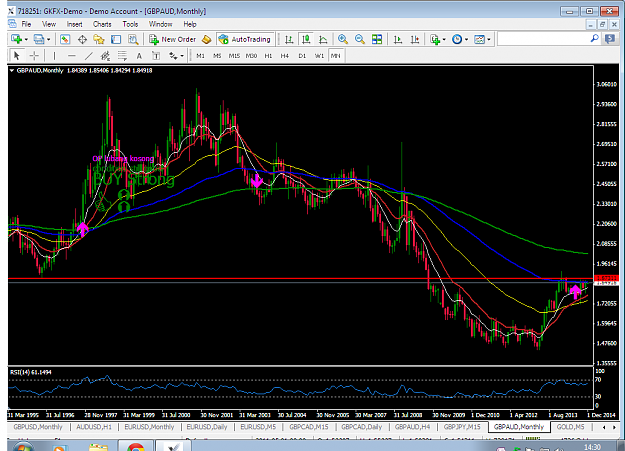This screenshot has height=451, width=625.
Task: Toggle the AutoTrading button
Action: point(245,39)
